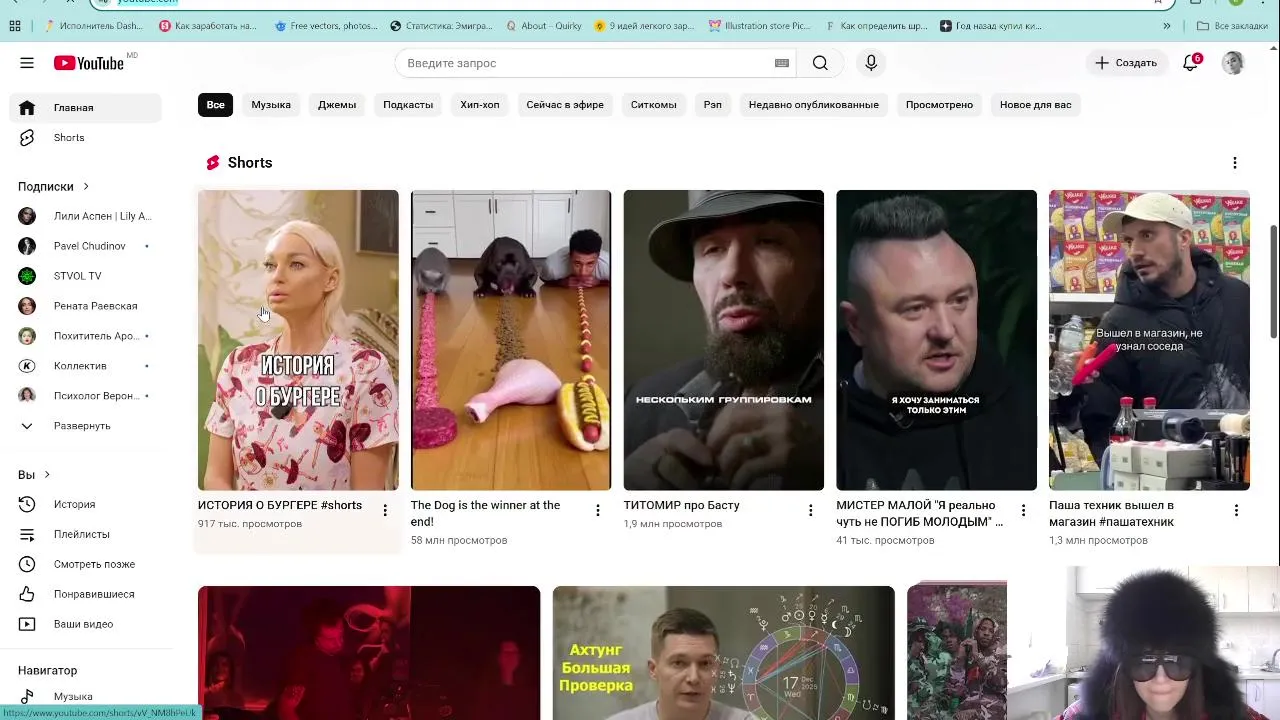Click the YouTube logo
Screen dimensions: 1280x720
pos(89,63)
